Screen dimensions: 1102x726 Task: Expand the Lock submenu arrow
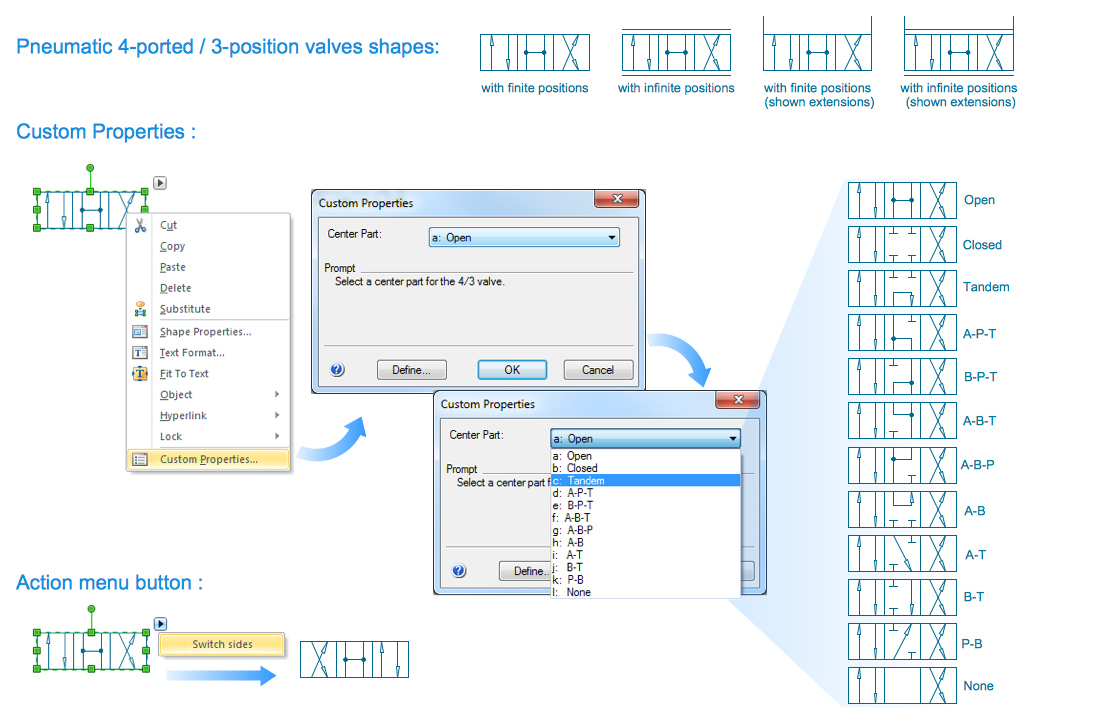pyautogui.click(x=277, y=436)
